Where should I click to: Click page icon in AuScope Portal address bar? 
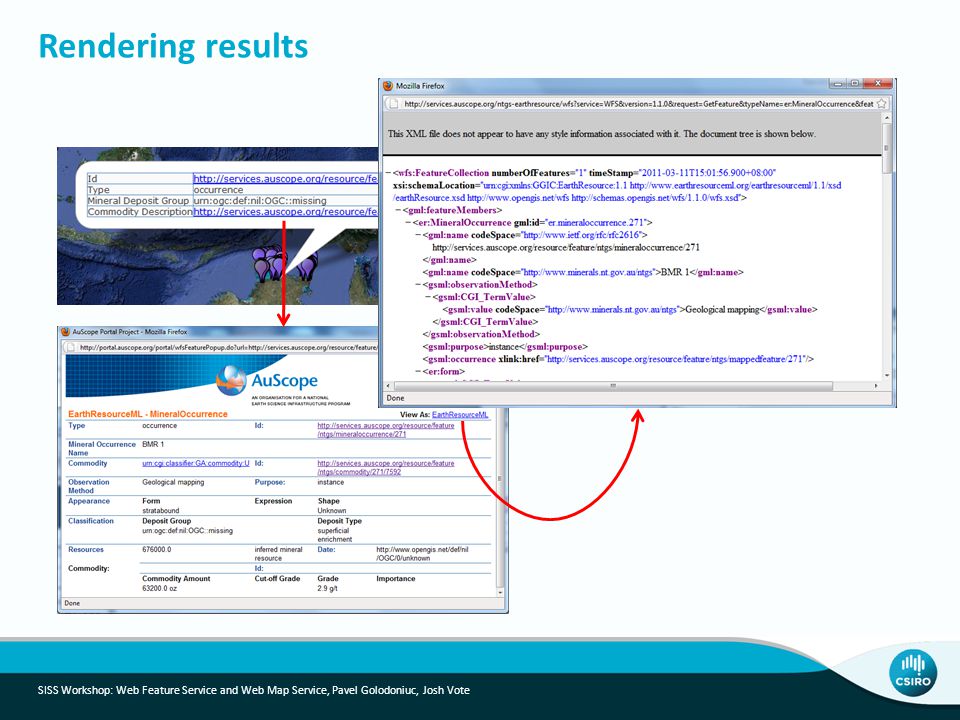pyautogui.click(x=71, y=347)
